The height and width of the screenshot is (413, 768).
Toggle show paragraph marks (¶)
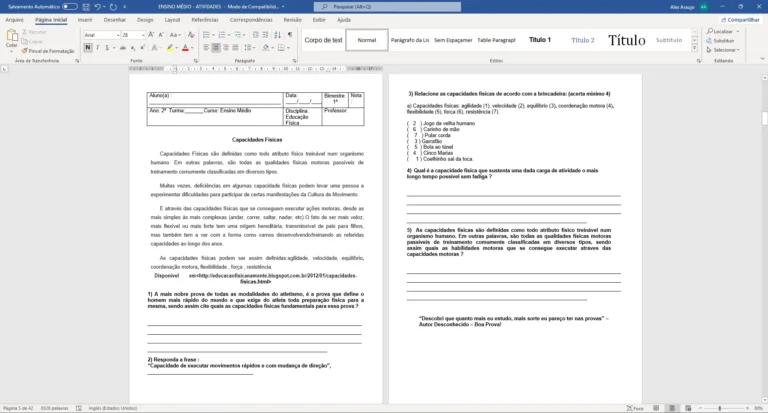point(290,35)
